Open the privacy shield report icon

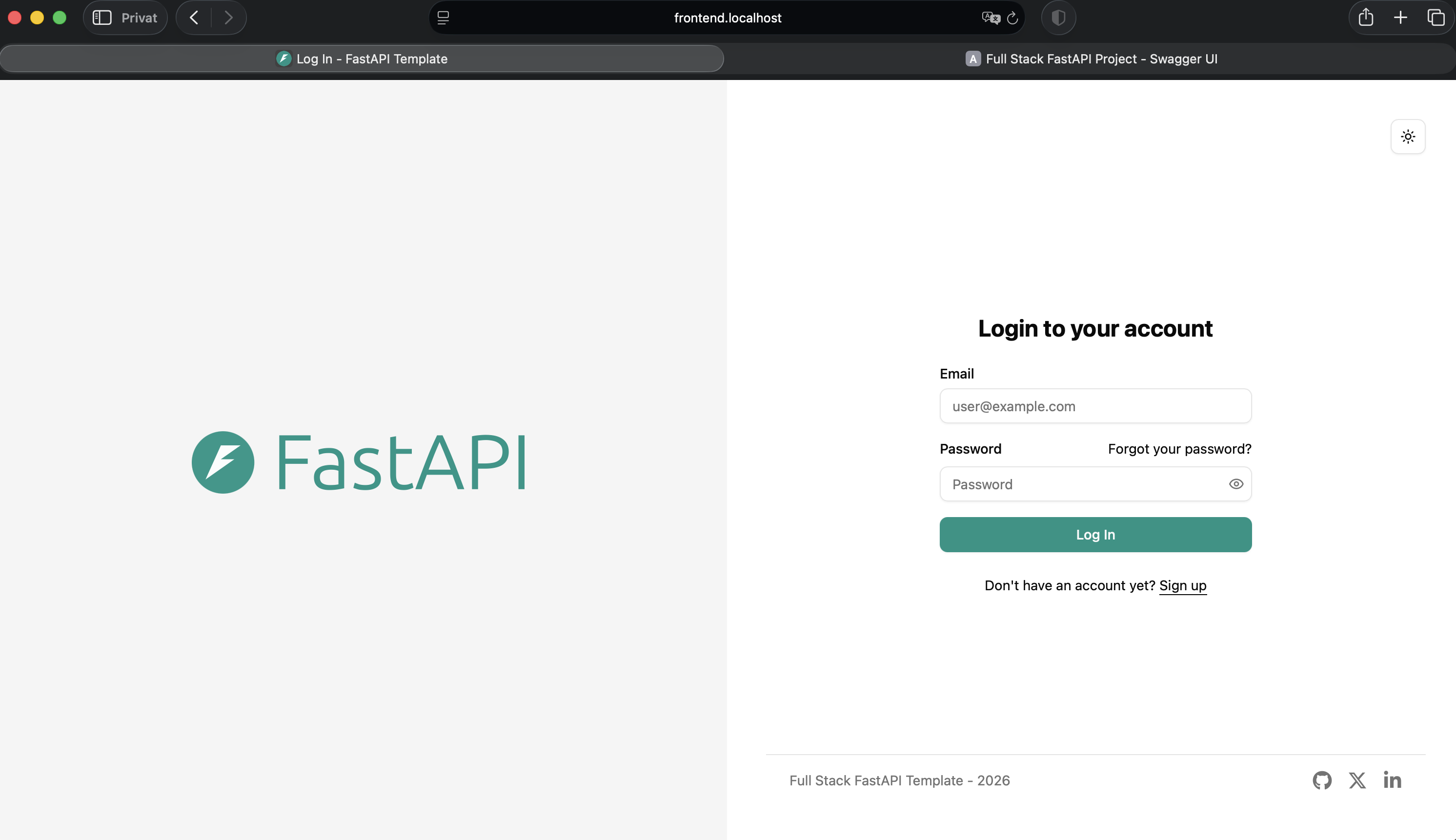click(1058, 18)
